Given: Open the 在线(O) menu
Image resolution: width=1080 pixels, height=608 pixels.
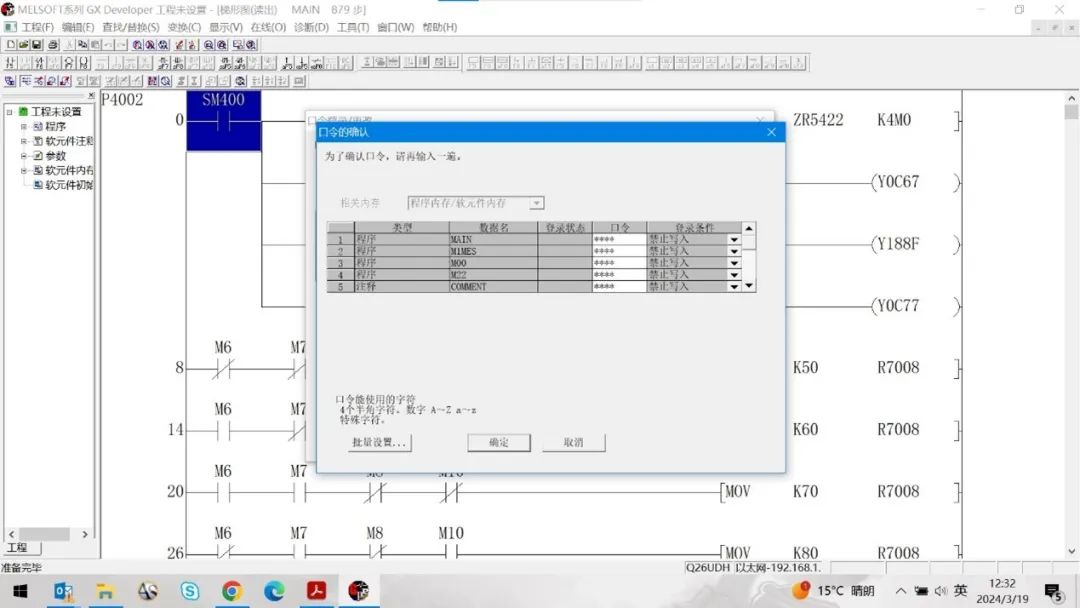Looking at the screenshot, I should tap(267, 27).
